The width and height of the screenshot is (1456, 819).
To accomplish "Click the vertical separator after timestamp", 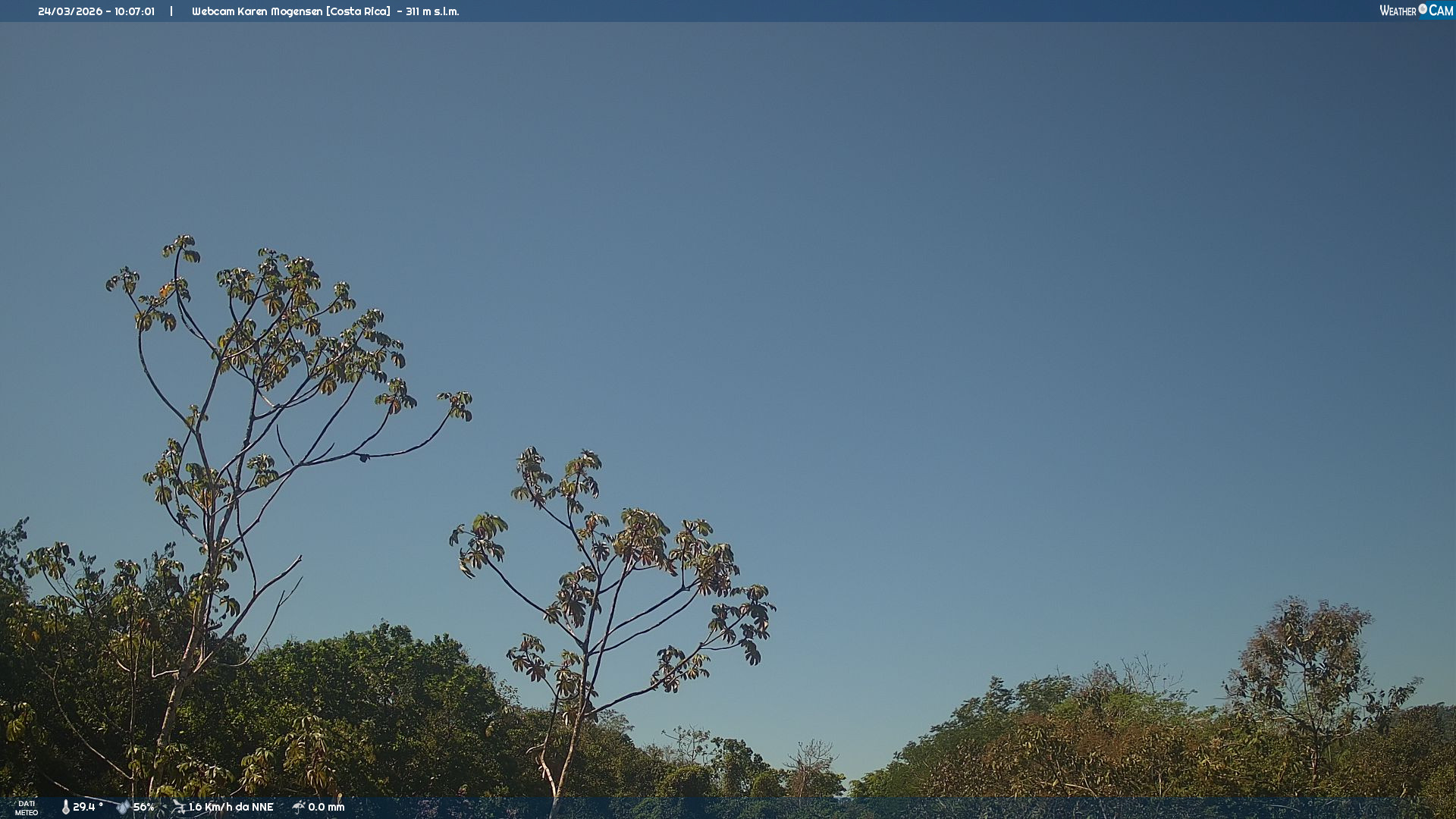I will pyautogui.click(x=171, y=11).
